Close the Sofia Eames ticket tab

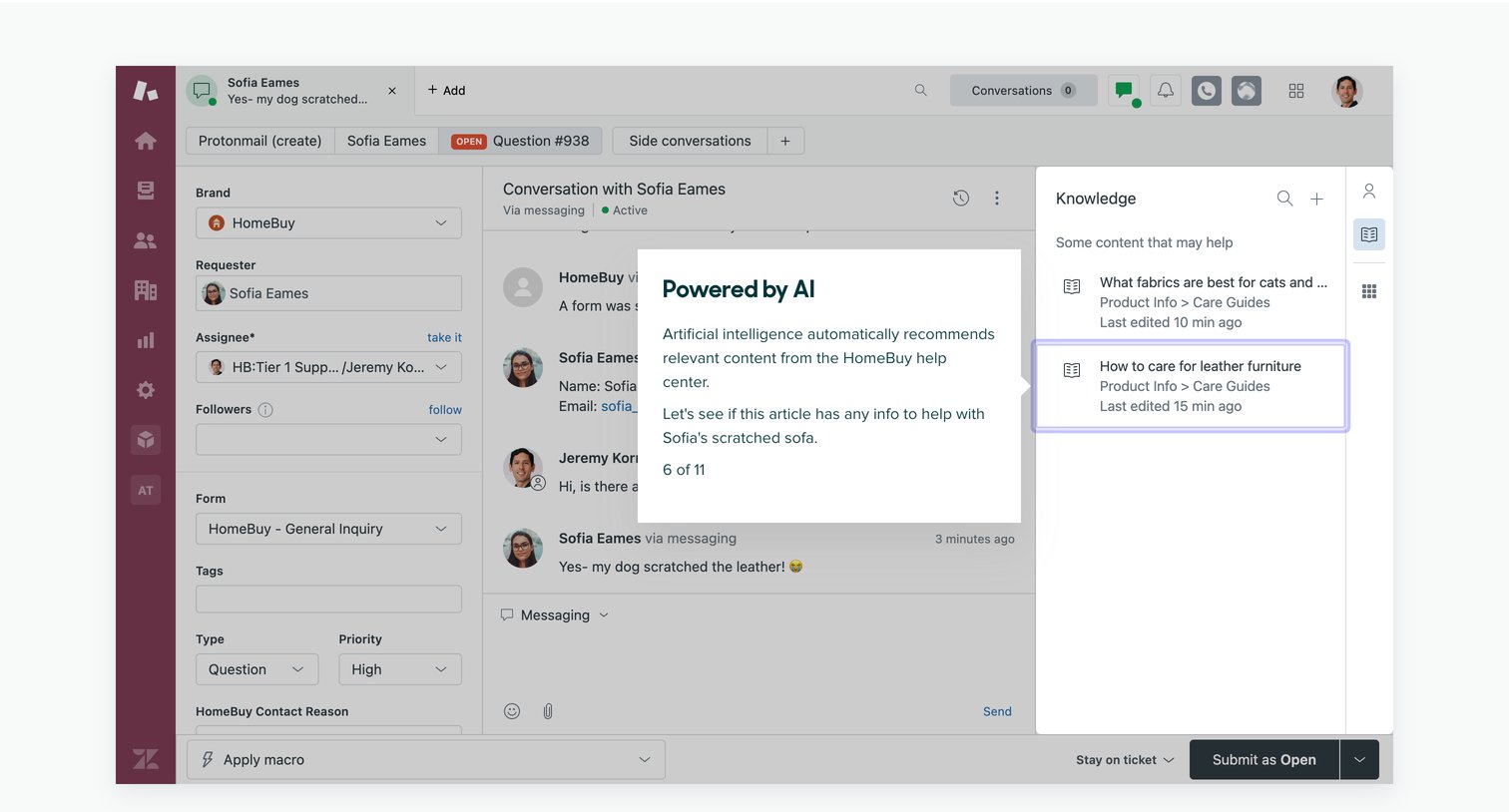pos(392,91)
